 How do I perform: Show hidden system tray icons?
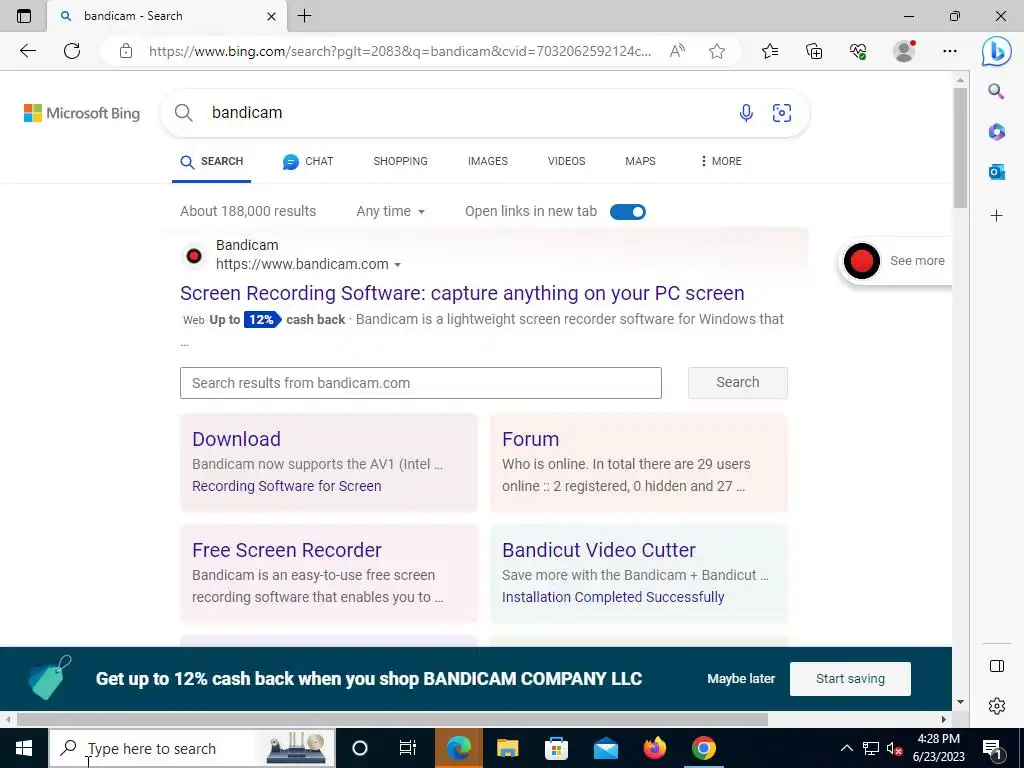846,748
